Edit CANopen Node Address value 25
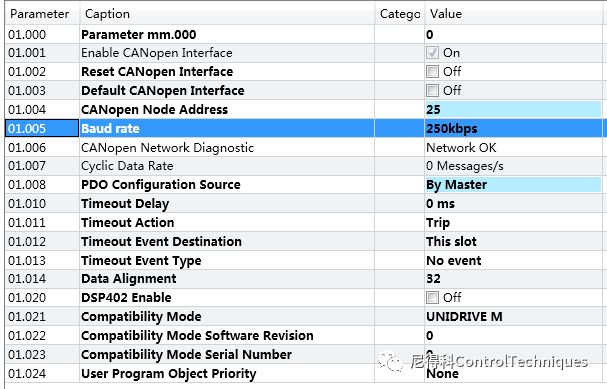The width and height of the screenshot is (607, 389). pyautogui.click(x=513, y=110)
